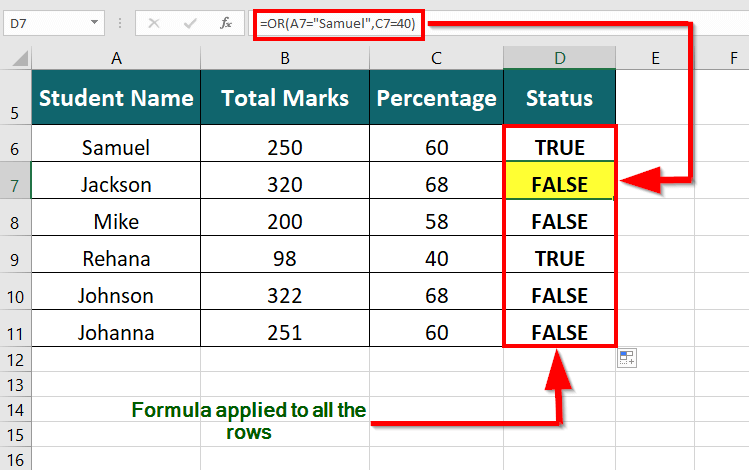Select the Total Marks cell 200
The height and width of the screenshot is (470, 749).
tap(285, 217)
